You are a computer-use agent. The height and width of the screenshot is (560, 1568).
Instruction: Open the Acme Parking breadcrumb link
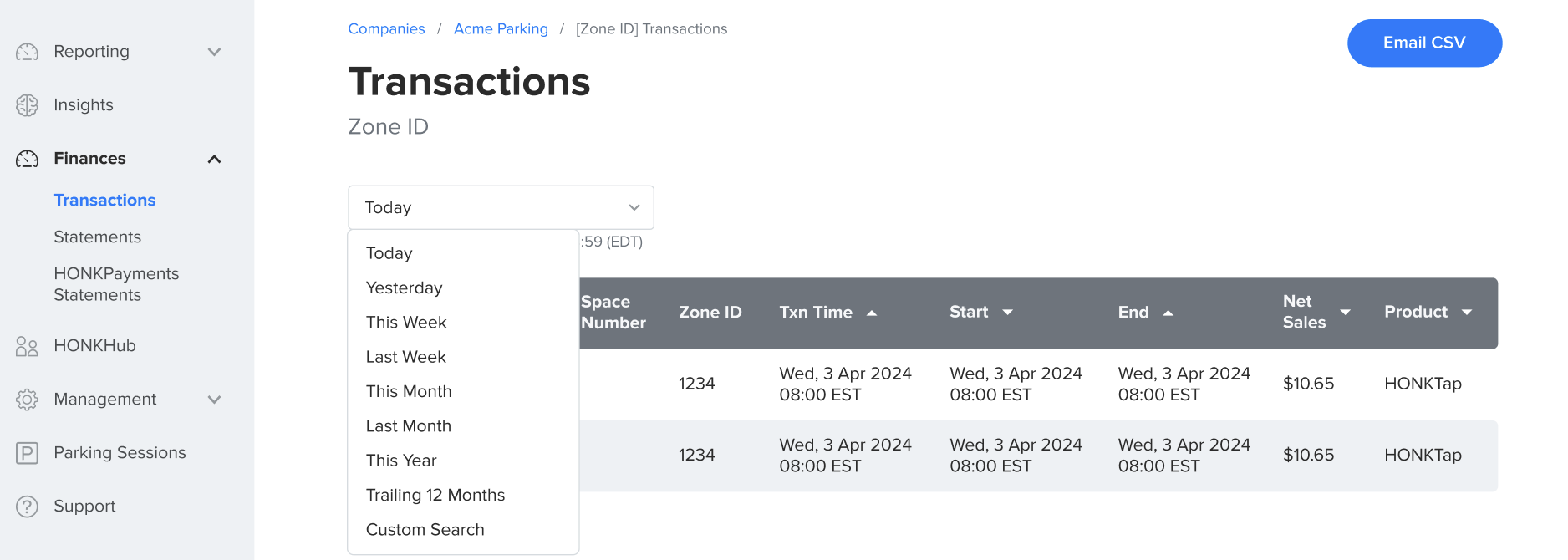[x=501, y=28]
